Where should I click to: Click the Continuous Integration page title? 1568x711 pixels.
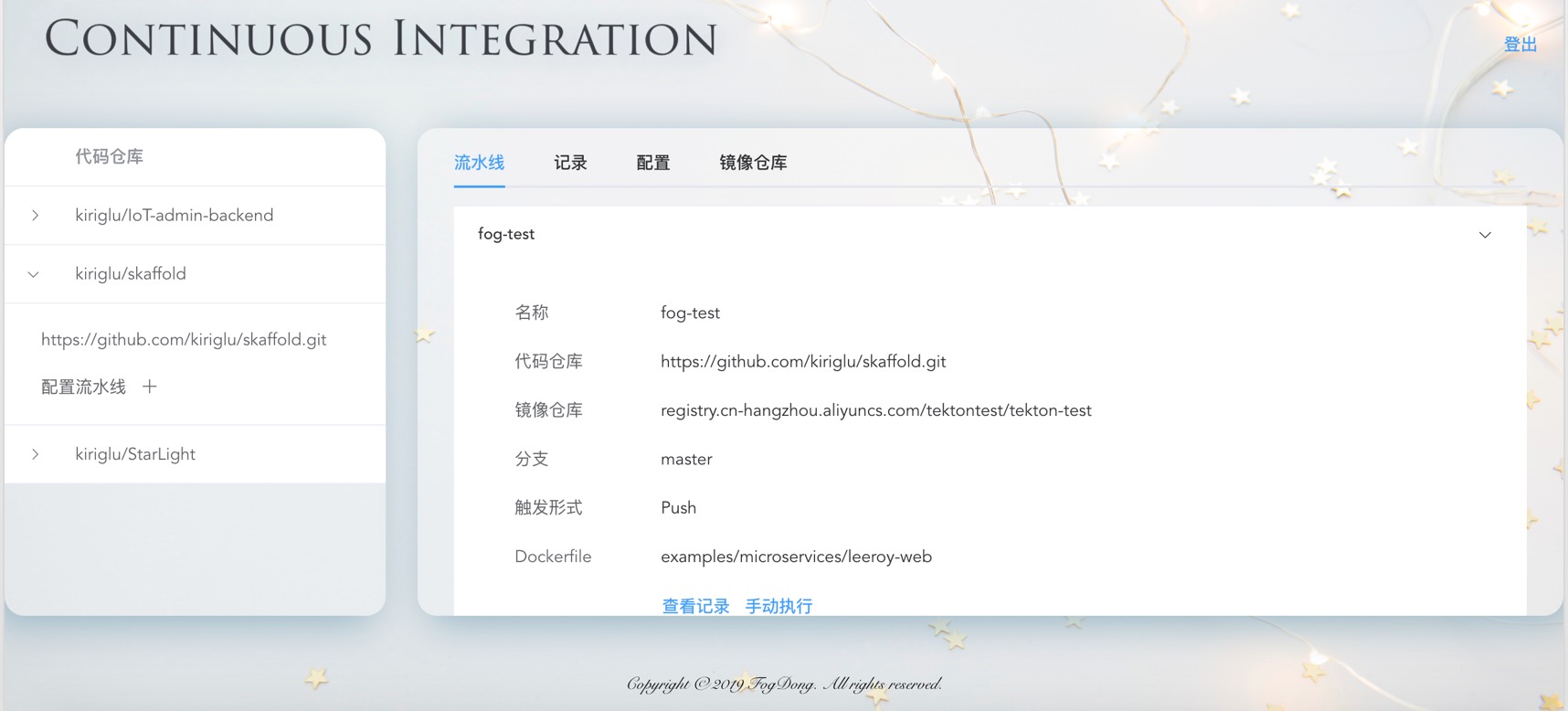pos(381,39)
